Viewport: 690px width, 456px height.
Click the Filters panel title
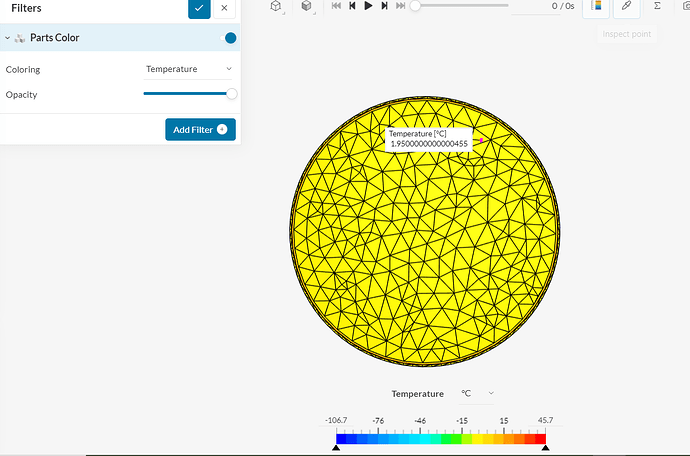(x=26, y=8)
